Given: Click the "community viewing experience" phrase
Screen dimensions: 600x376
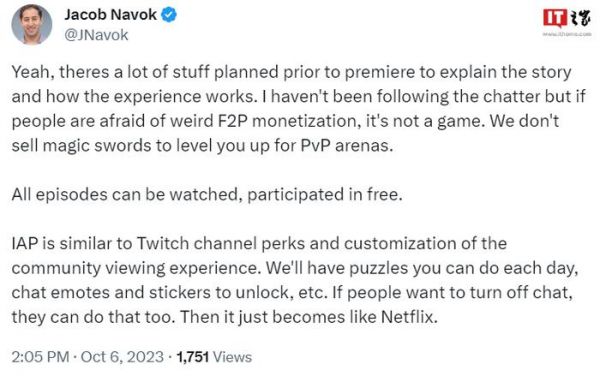Looking at the screenshot, I should pos(135,268).
